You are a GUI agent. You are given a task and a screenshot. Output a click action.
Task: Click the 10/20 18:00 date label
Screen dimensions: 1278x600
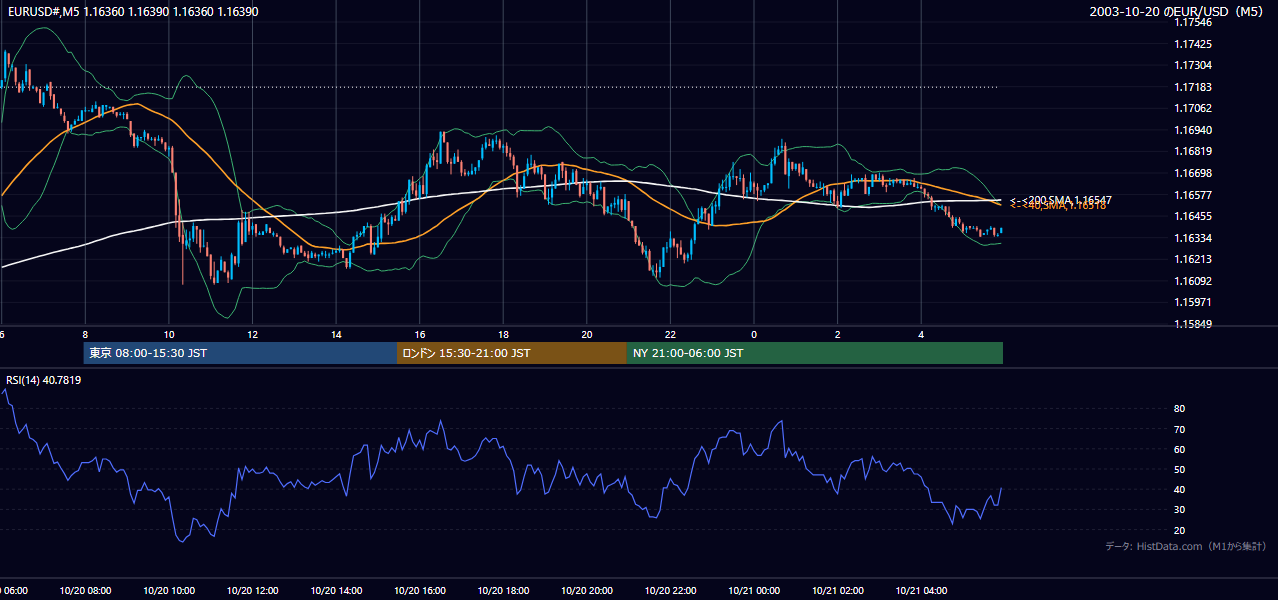click(503, 591)
